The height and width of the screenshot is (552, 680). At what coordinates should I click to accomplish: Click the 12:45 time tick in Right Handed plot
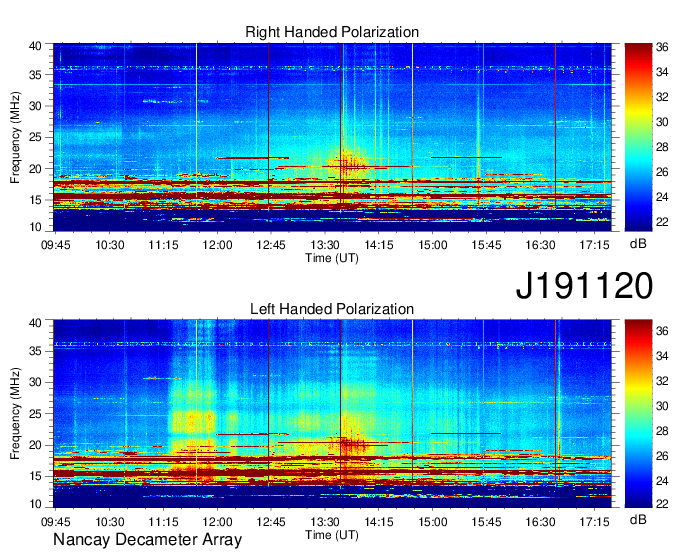click(271, 245)
